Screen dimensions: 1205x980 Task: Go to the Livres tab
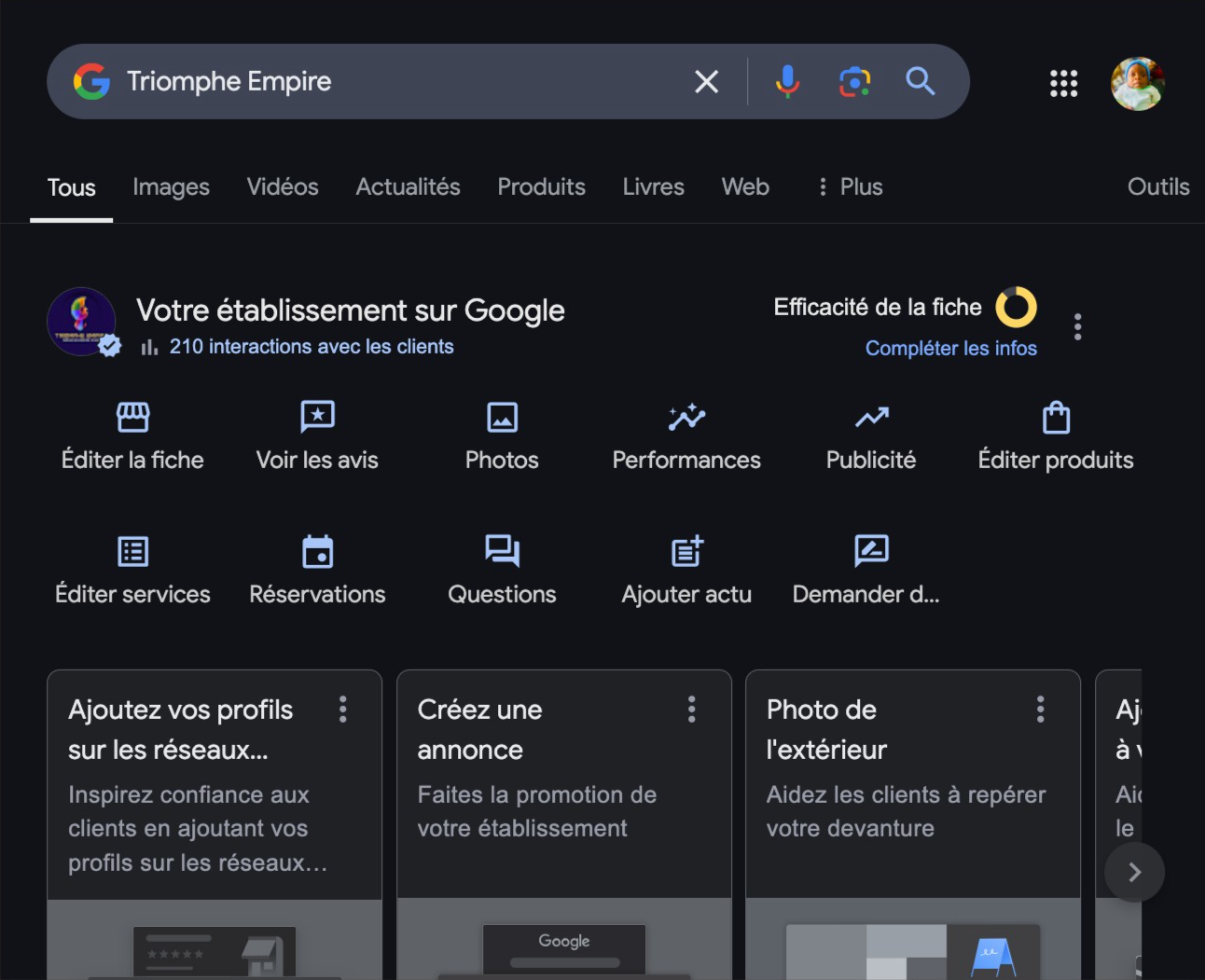653,187
